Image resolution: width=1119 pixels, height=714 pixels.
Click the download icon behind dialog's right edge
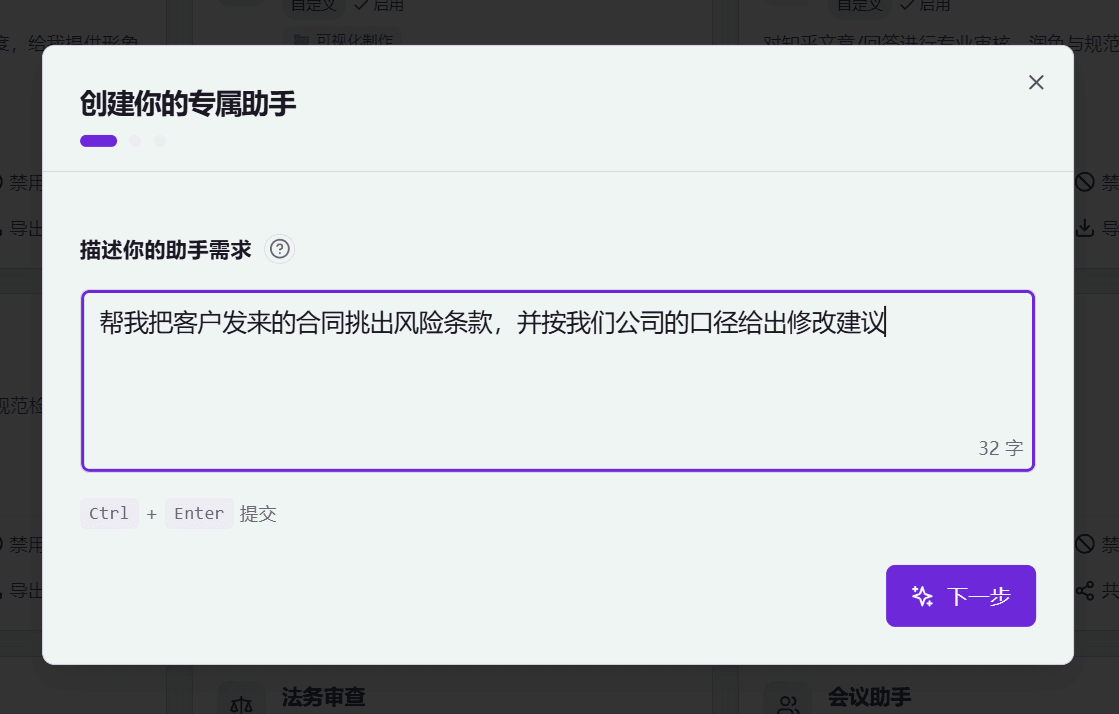[1085, 228]
